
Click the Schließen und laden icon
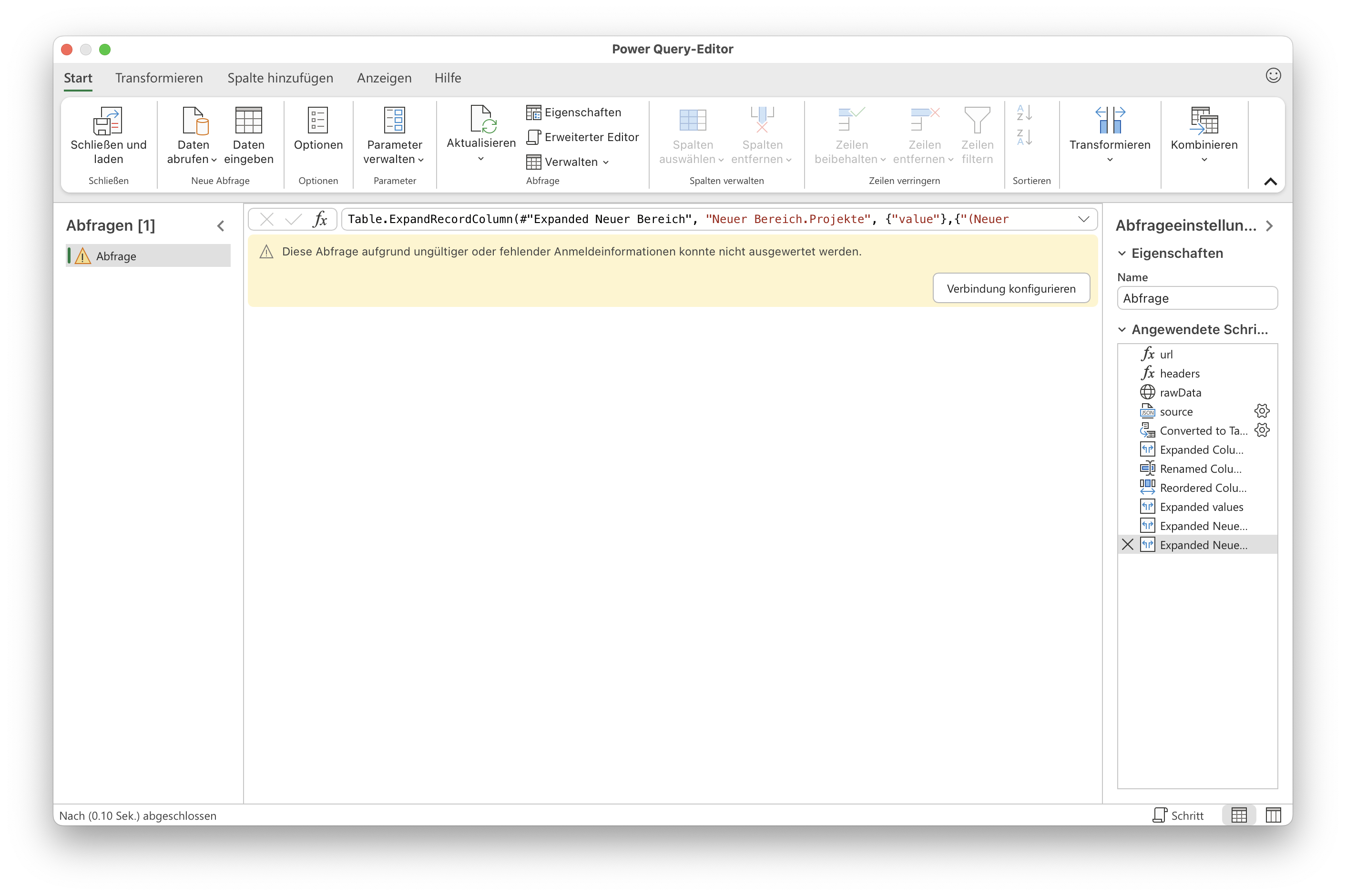click(108, 121)
